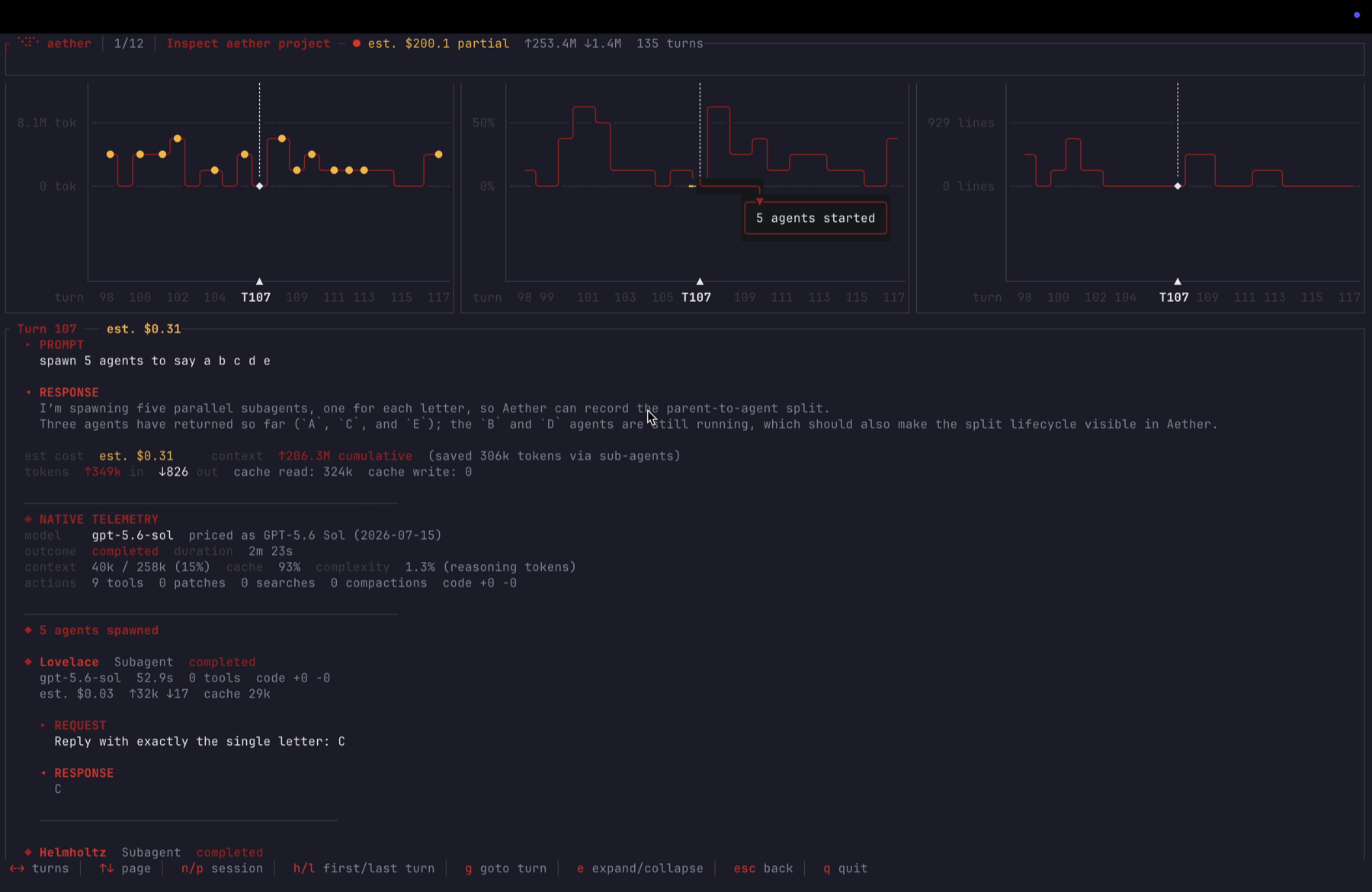Click the 'completed' outcome in native telemetry
This screenshot has height=892, width=1372.
coord(125,551)
